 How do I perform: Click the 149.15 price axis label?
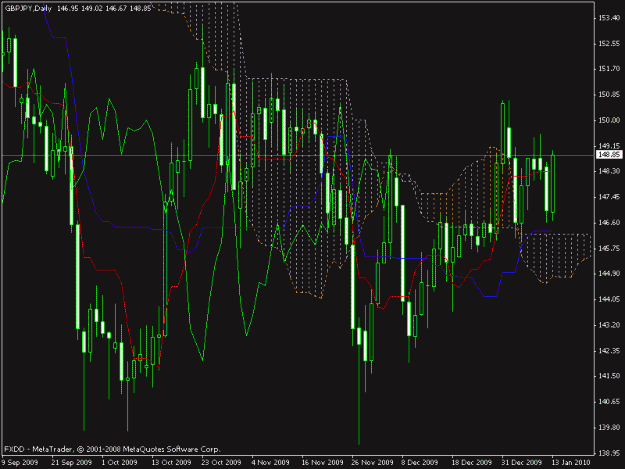[x=609, y=146]
